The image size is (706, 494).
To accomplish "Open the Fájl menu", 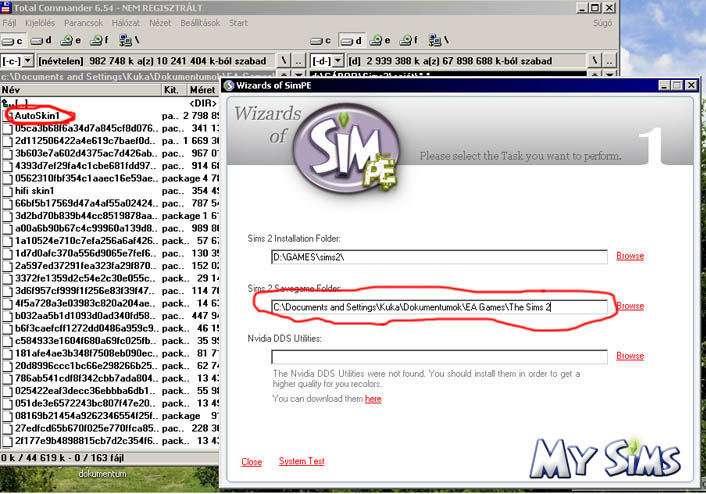I will [x=9, y=23].
